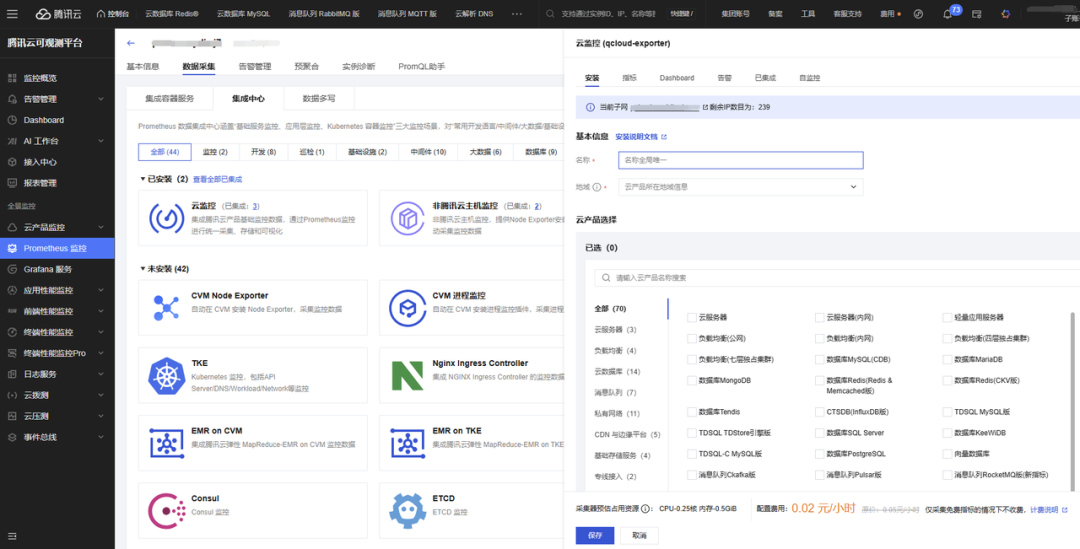
Task: Click the TKE Kubernetes icon
Action: click(166, 375)
